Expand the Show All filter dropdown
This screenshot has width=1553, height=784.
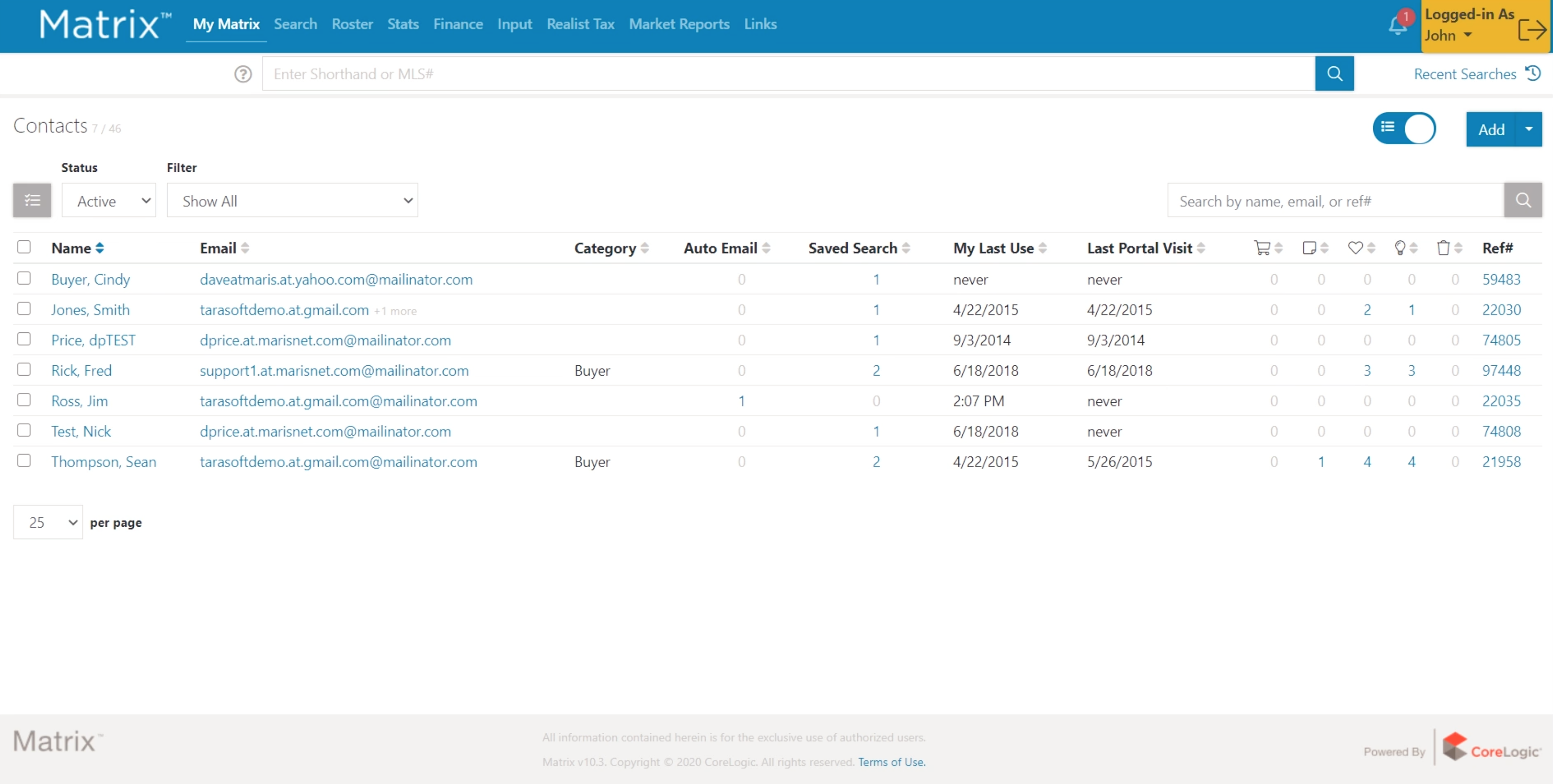point(292,201)
